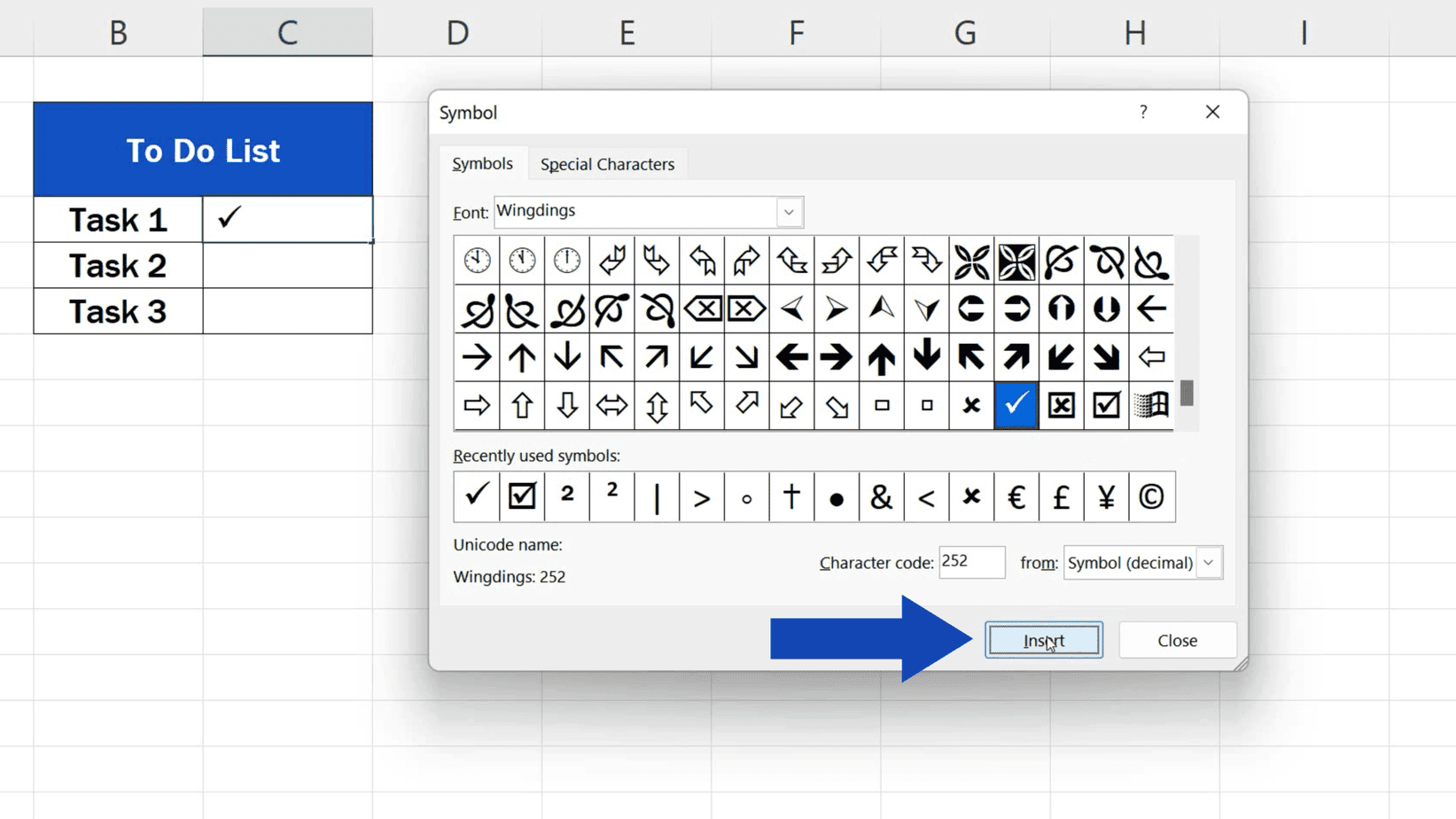Image resolution: width=1456 pixels, height=819 pixels.
Task: Select the bold left arrow symbol
Action: point(792,357)
